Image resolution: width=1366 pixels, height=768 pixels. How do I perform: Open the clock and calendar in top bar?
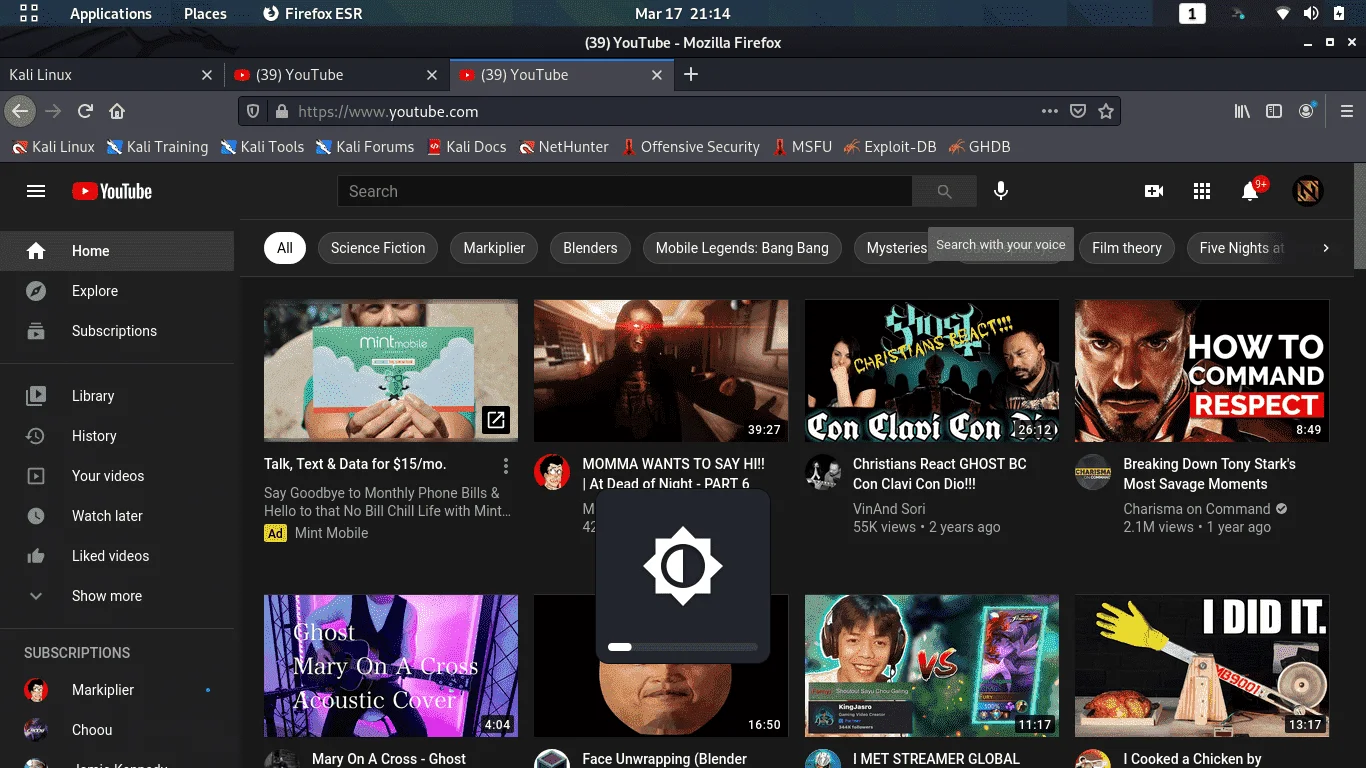tap(682, 13)
